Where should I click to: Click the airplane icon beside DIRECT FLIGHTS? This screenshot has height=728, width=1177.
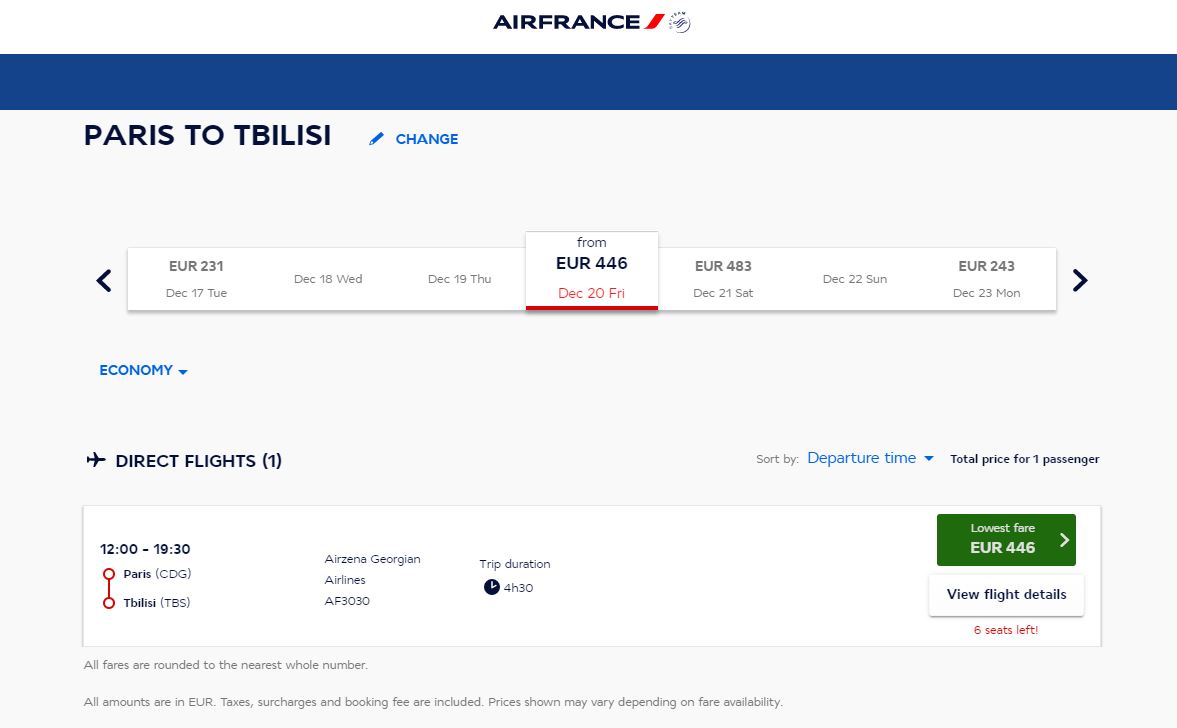coord(95,460)
